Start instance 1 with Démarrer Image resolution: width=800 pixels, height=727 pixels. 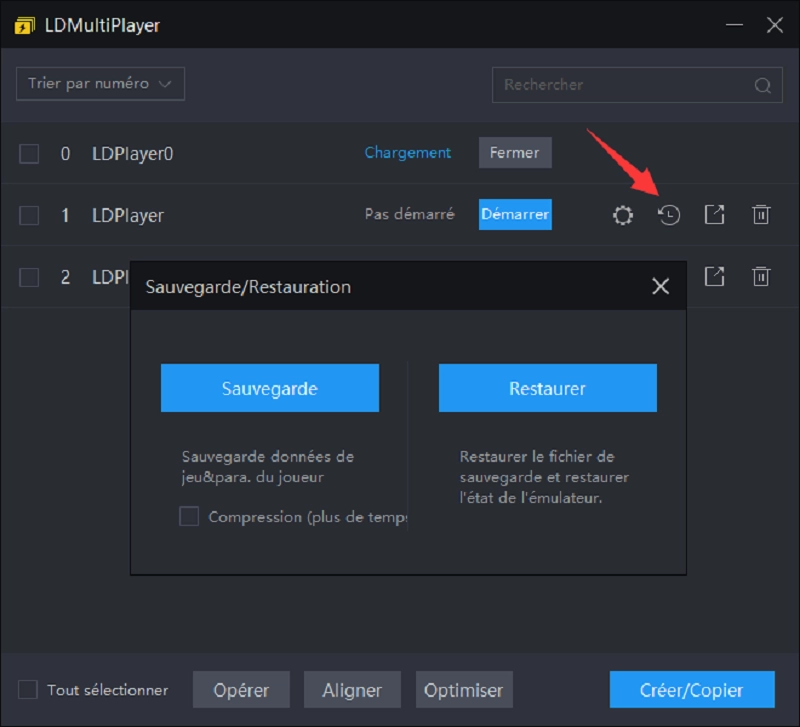[x=515, y=214]
